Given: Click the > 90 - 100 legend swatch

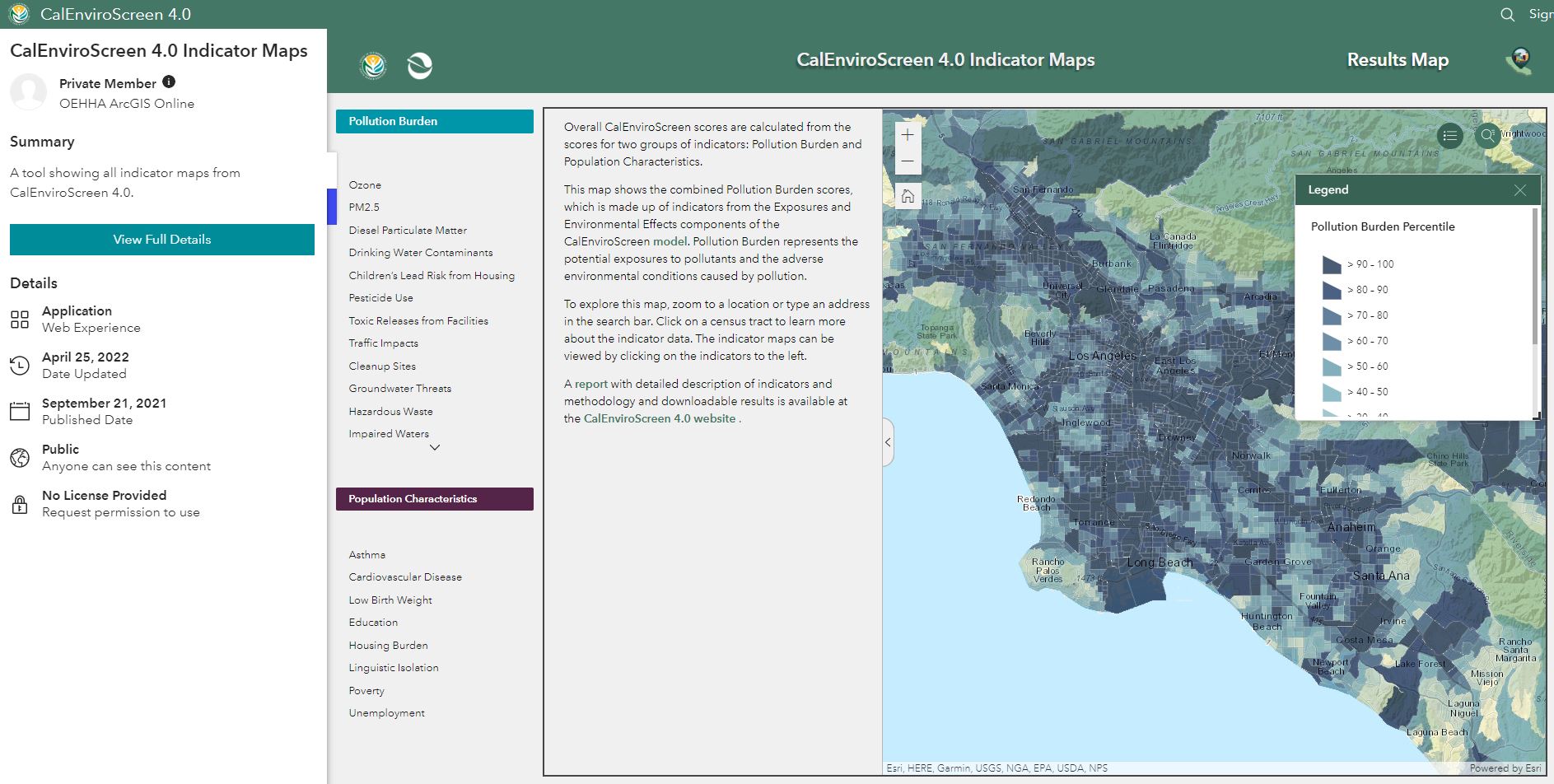Looking at the screenshot, I should (x=1332, y=264).
